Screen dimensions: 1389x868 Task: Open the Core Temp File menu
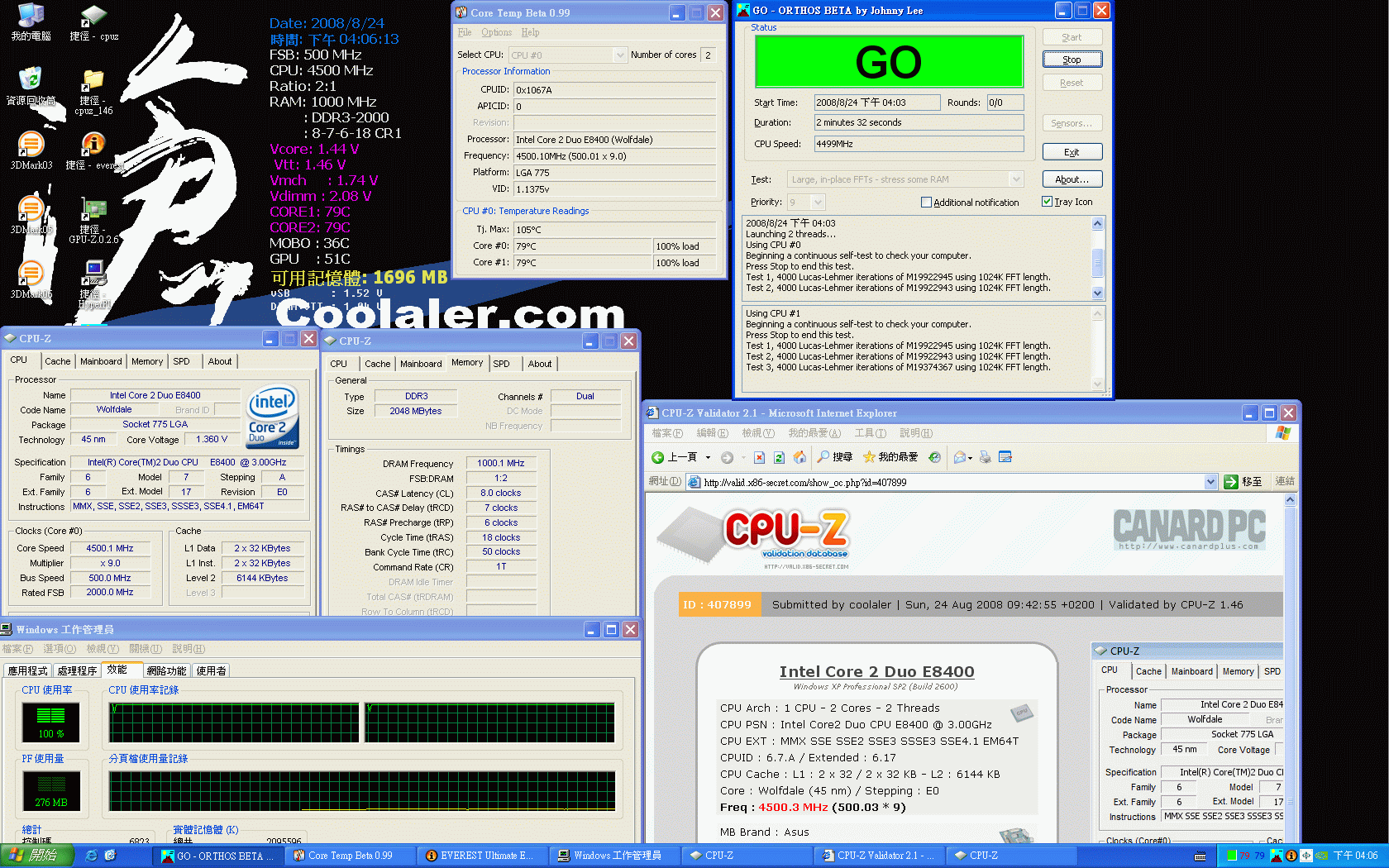465,32
